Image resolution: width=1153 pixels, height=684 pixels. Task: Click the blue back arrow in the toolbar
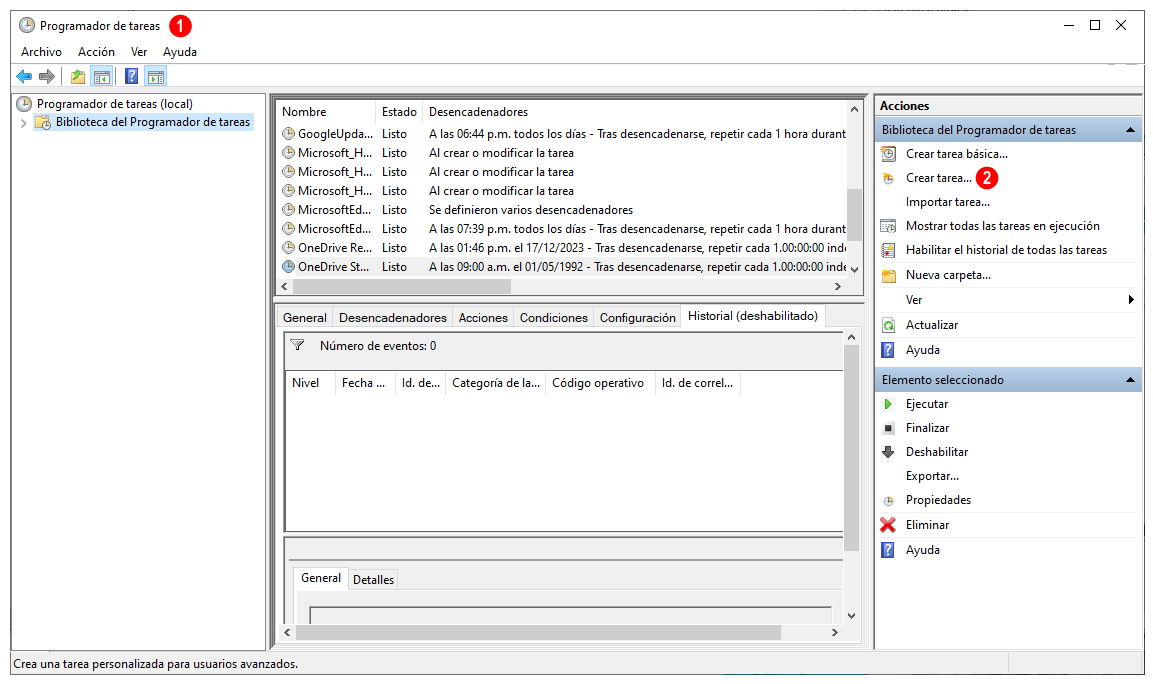24,76
